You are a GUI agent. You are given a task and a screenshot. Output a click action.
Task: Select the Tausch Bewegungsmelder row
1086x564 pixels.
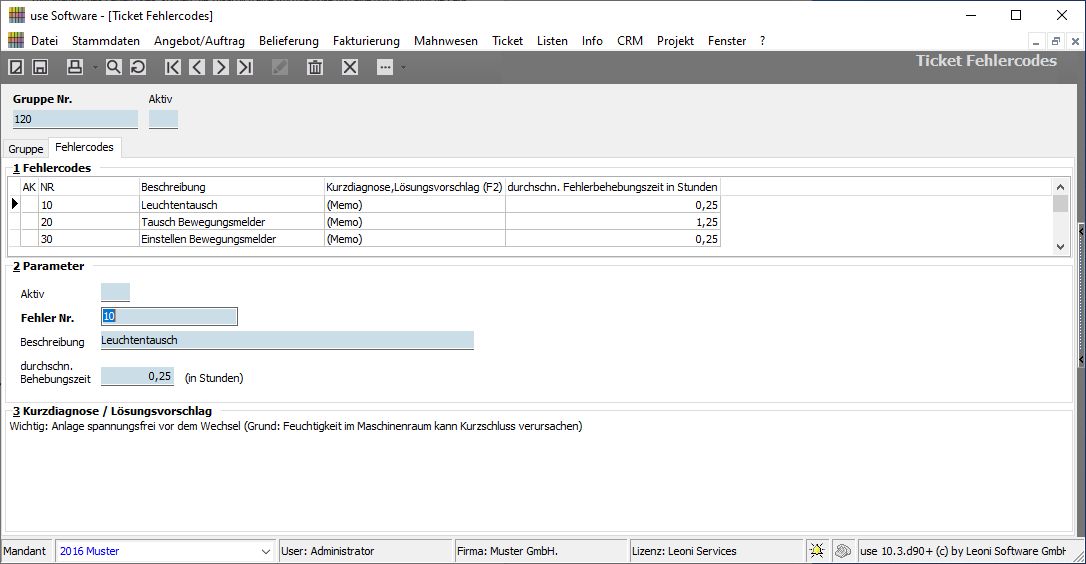click(194, 222)
